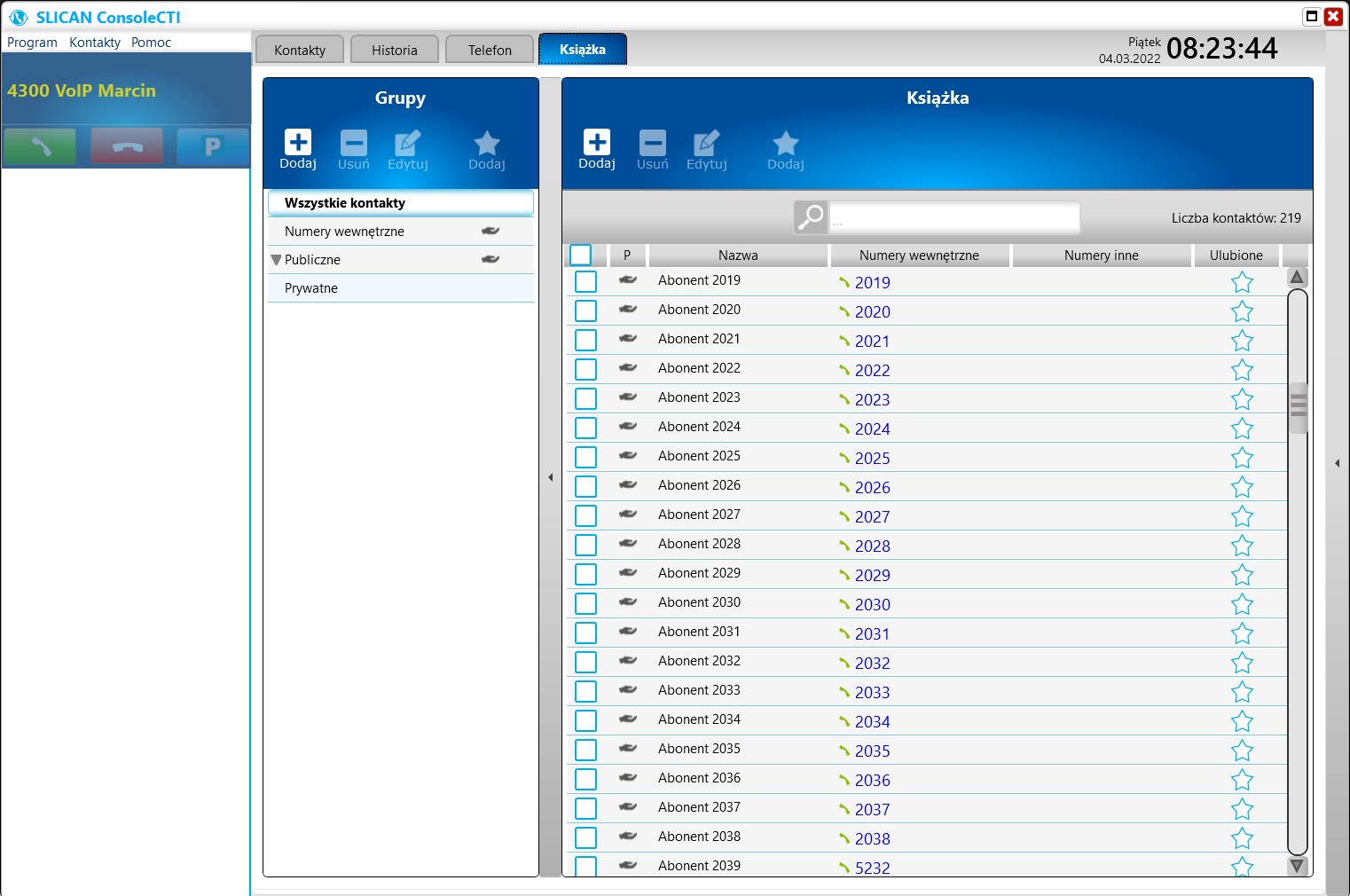
Task: Click the star Dodaj icon in Książka
Action: pyautogui.click(x=786, y=149)
